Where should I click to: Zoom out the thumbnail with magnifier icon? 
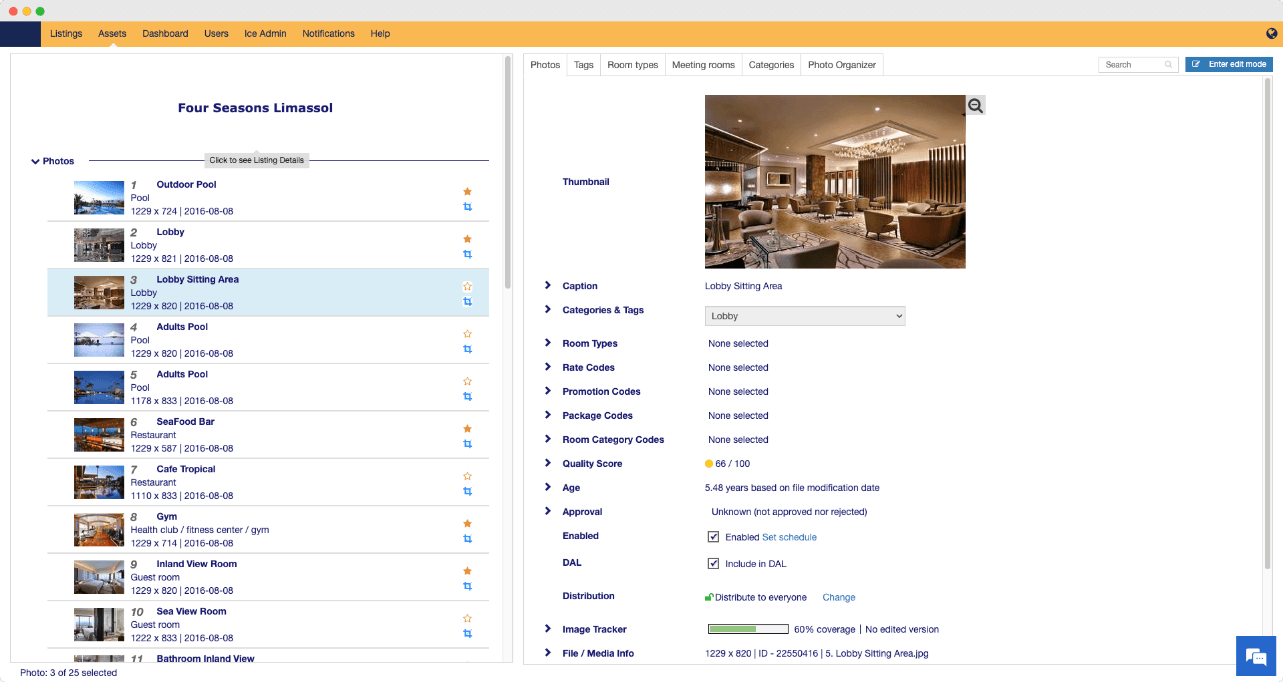pos(975,105)
